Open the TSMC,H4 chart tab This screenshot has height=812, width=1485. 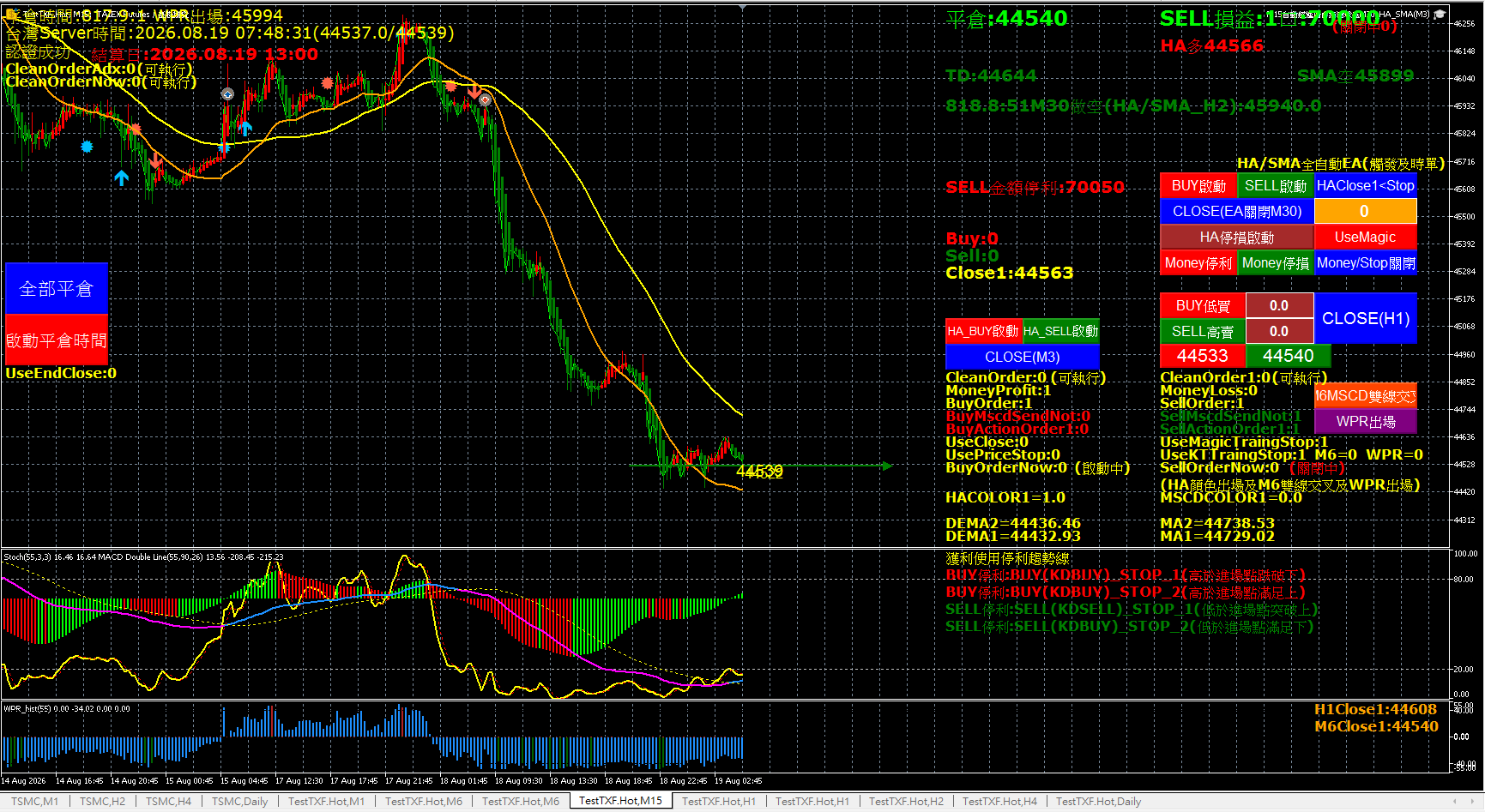[168, 802]
